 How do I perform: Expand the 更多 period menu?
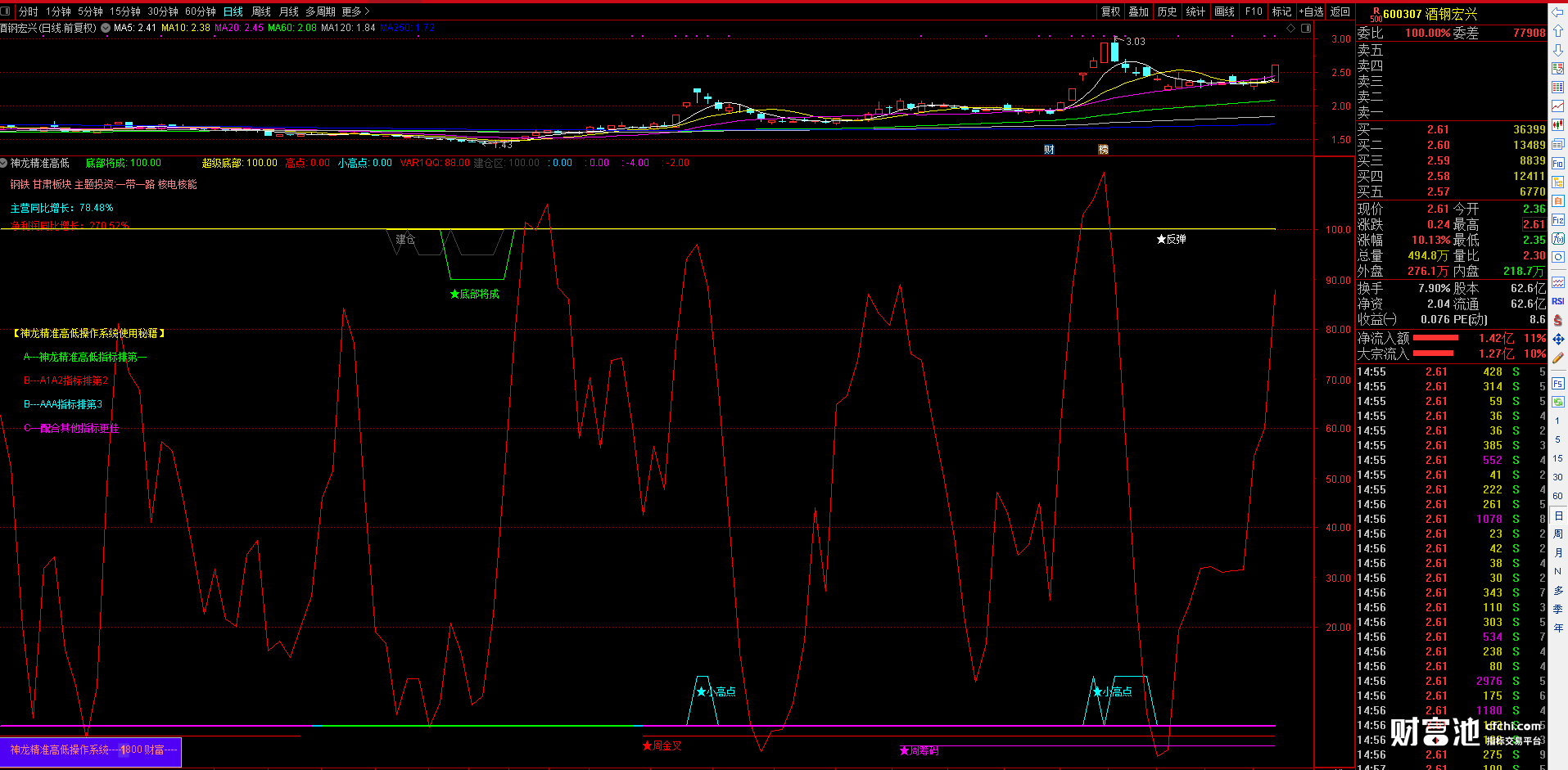coord(355,11)
